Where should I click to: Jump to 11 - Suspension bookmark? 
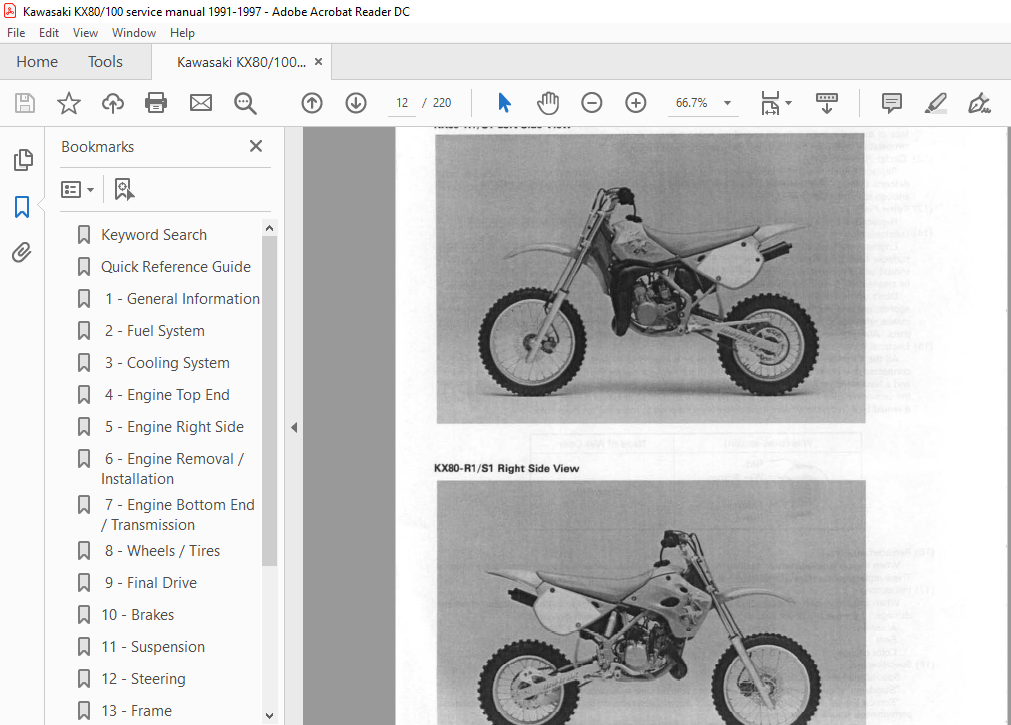click(x=153, y=647)
